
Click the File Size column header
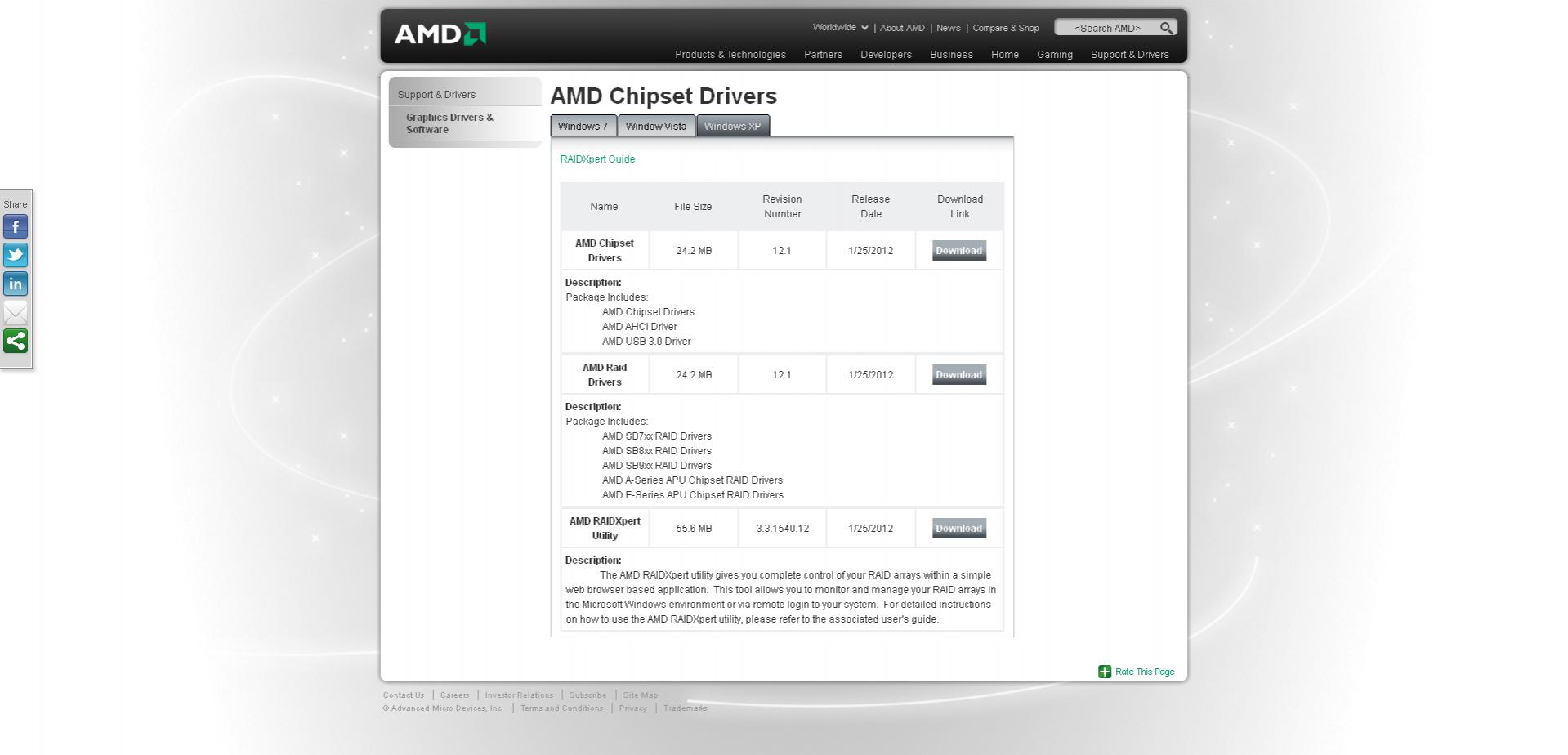(693, 207)
